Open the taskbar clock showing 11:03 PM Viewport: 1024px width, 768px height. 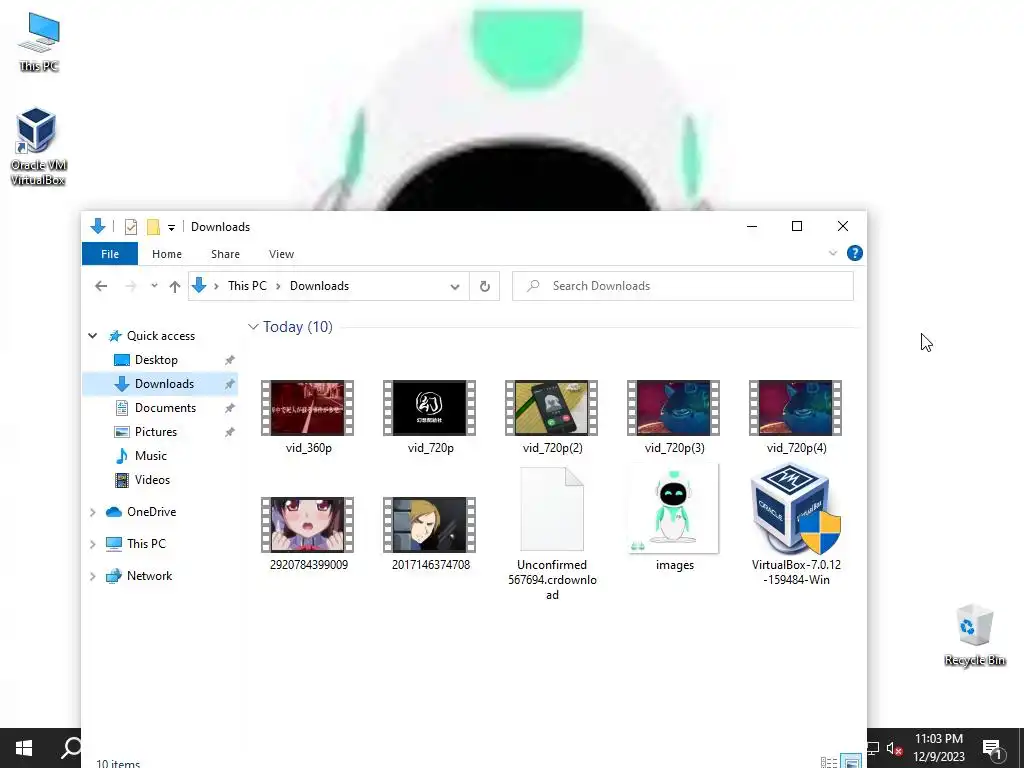(x=938, y=748)
